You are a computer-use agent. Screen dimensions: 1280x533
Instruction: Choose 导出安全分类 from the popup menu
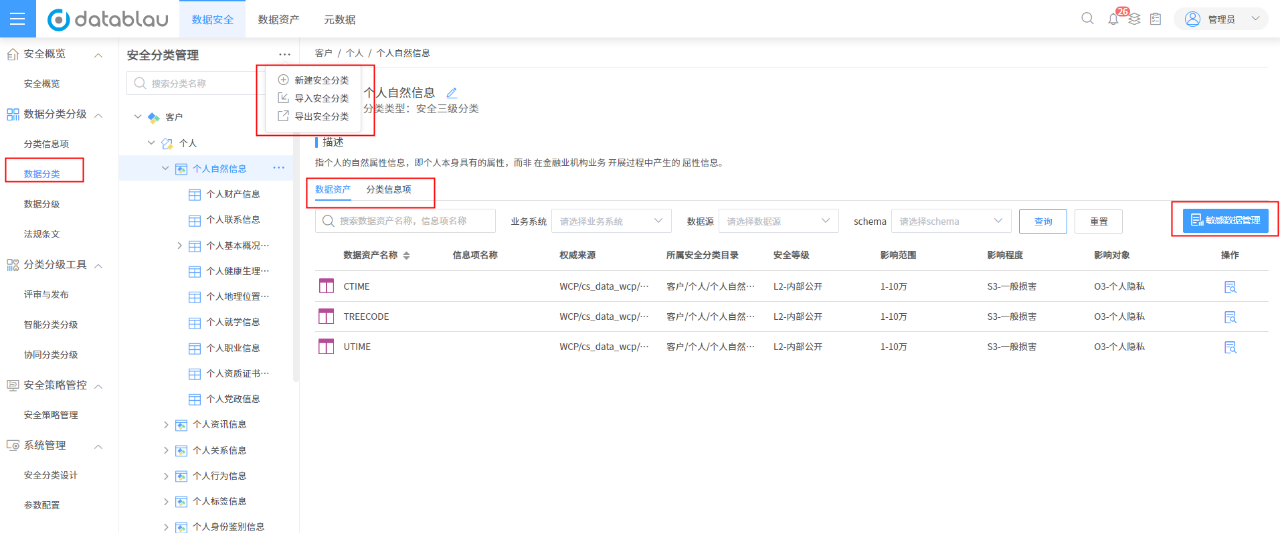click(313, 116)
